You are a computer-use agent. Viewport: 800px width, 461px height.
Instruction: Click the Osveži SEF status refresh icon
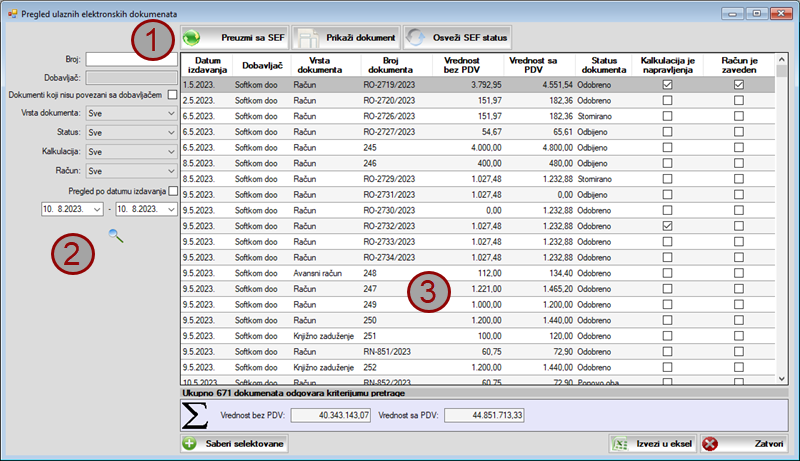(x=416, y=38)
